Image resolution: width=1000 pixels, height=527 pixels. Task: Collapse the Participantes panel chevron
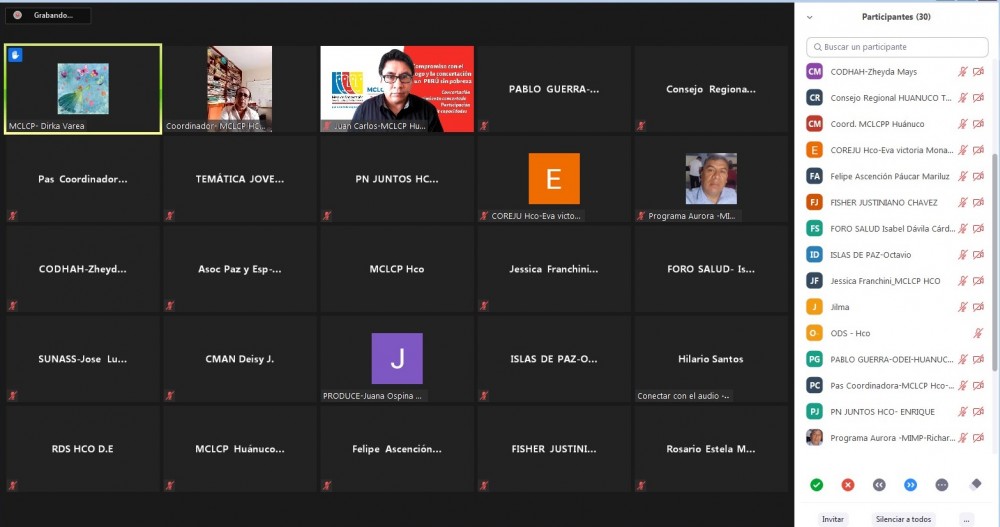(809, 17)
